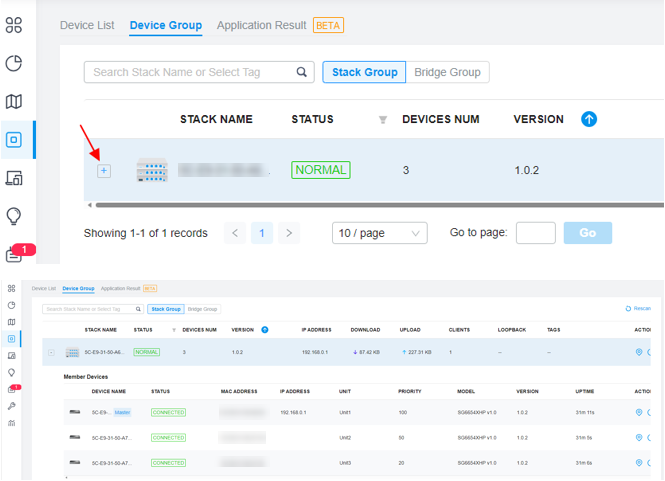The width and height of the screenshot is (665, 481).
Task: Locate the first member device with its pin icon
Action: coord(638,412)
